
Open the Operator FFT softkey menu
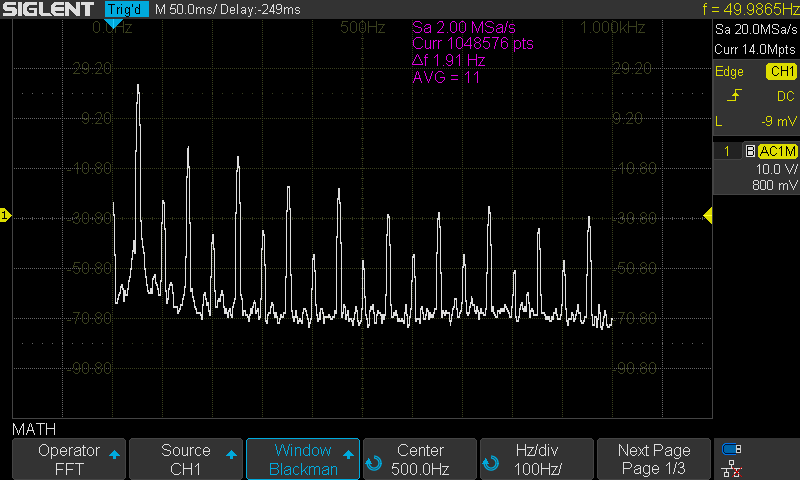[x=69, y=459]
